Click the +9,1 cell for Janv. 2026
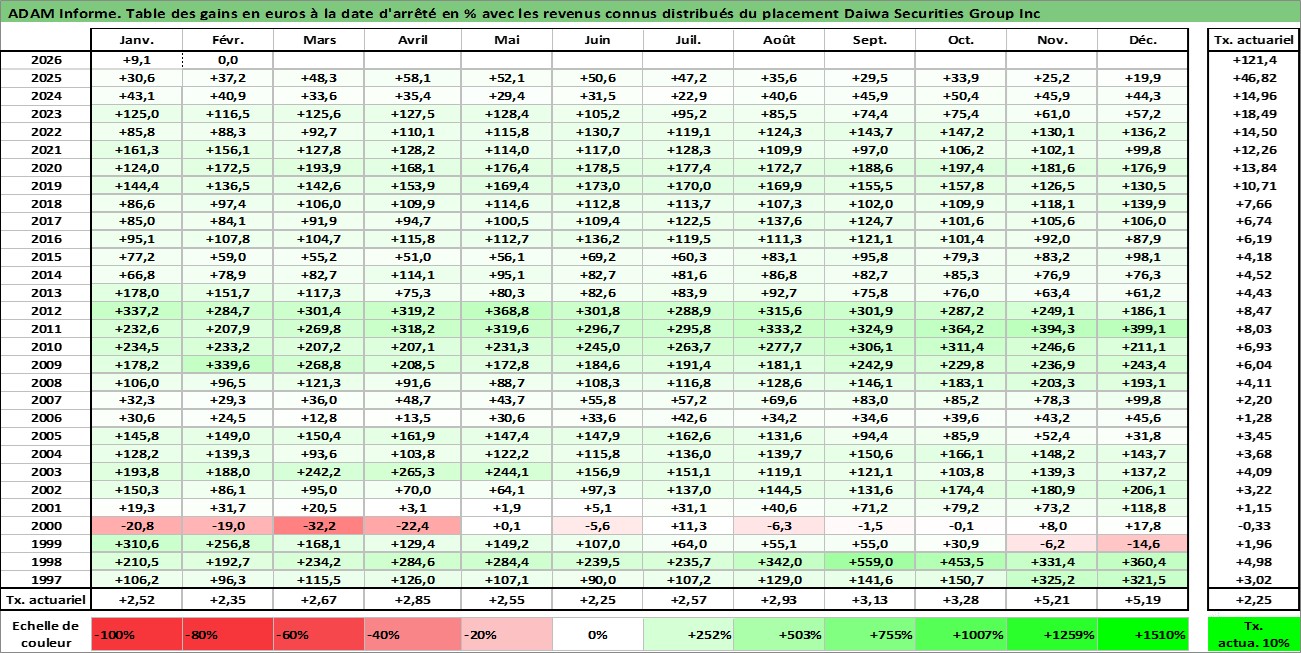Screen dimensions: 1301x653 click(136, 59)
